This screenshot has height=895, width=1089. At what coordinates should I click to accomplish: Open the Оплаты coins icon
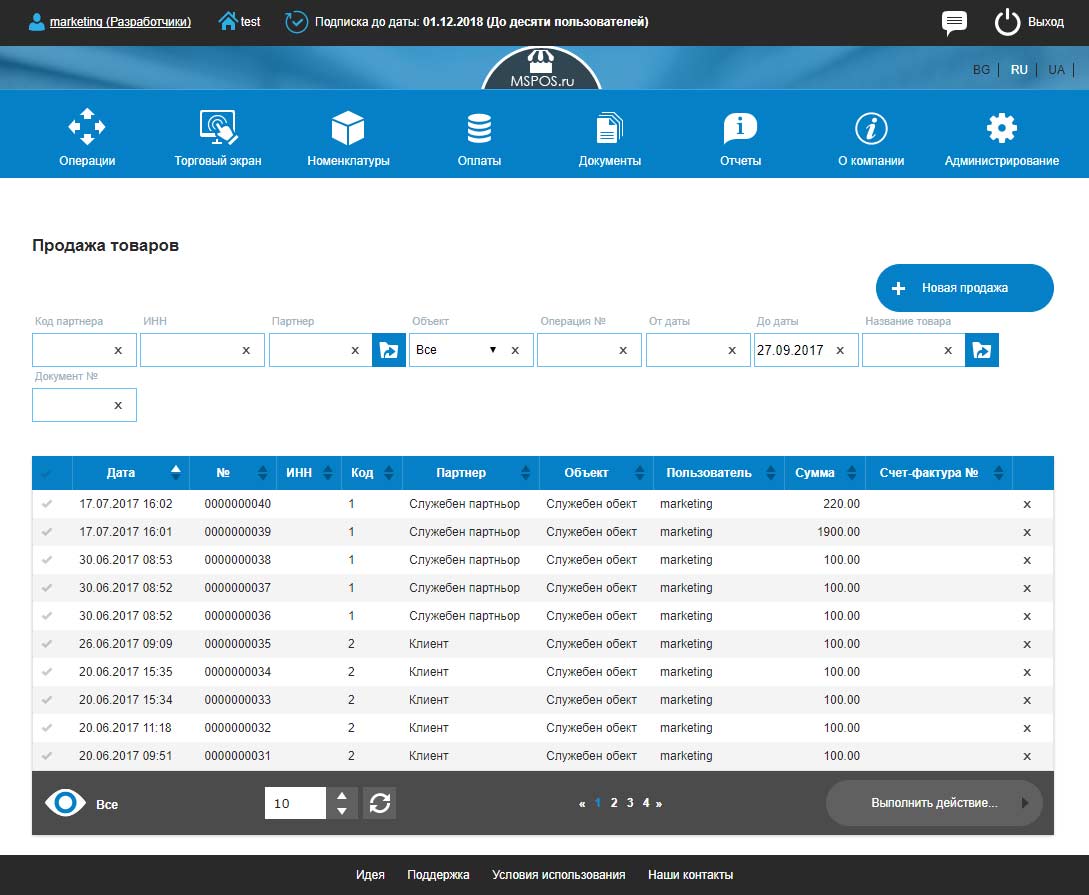479,128
